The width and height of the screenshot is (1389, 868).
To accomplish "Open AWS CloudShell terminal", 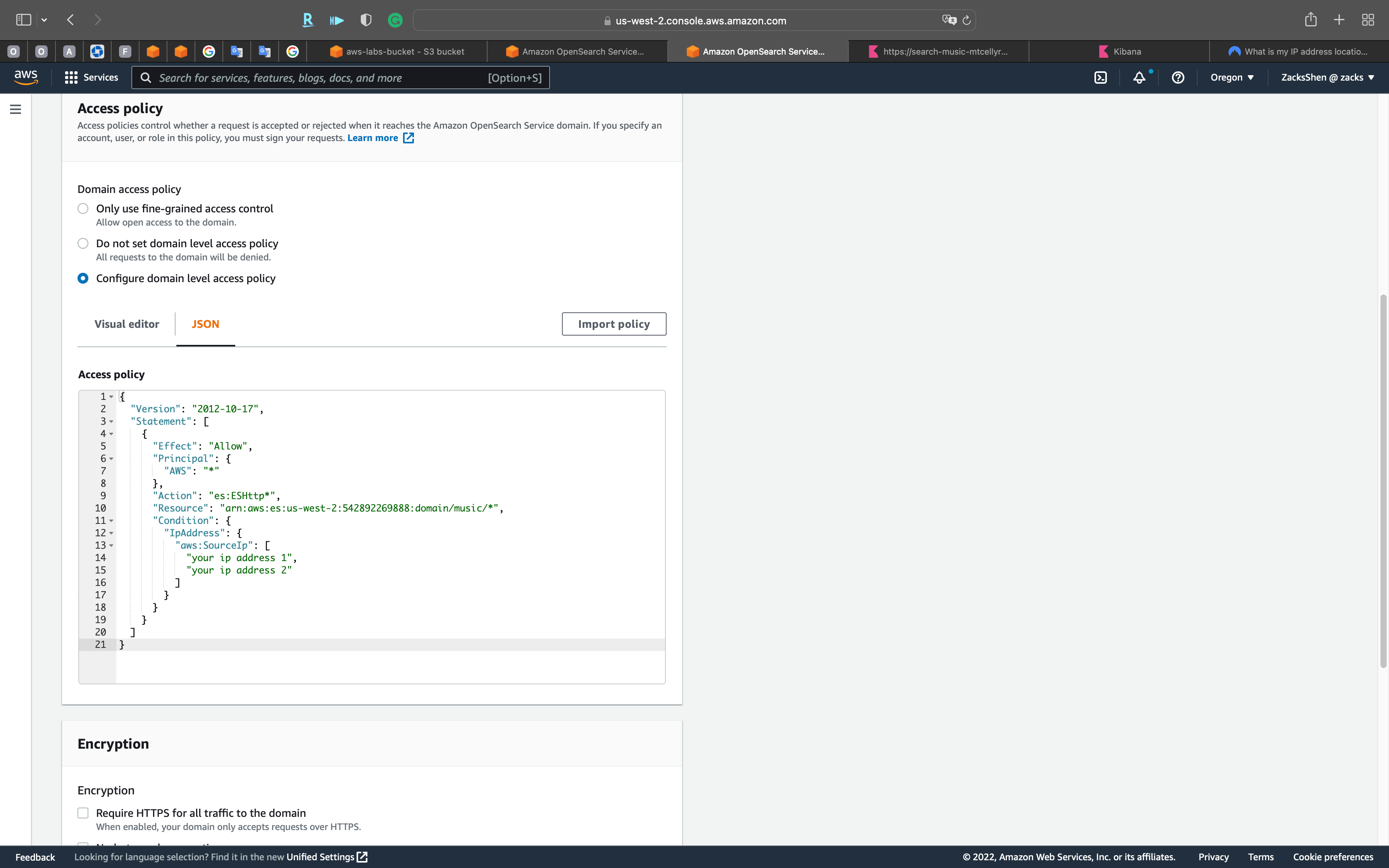I will tap(1100, 77).
